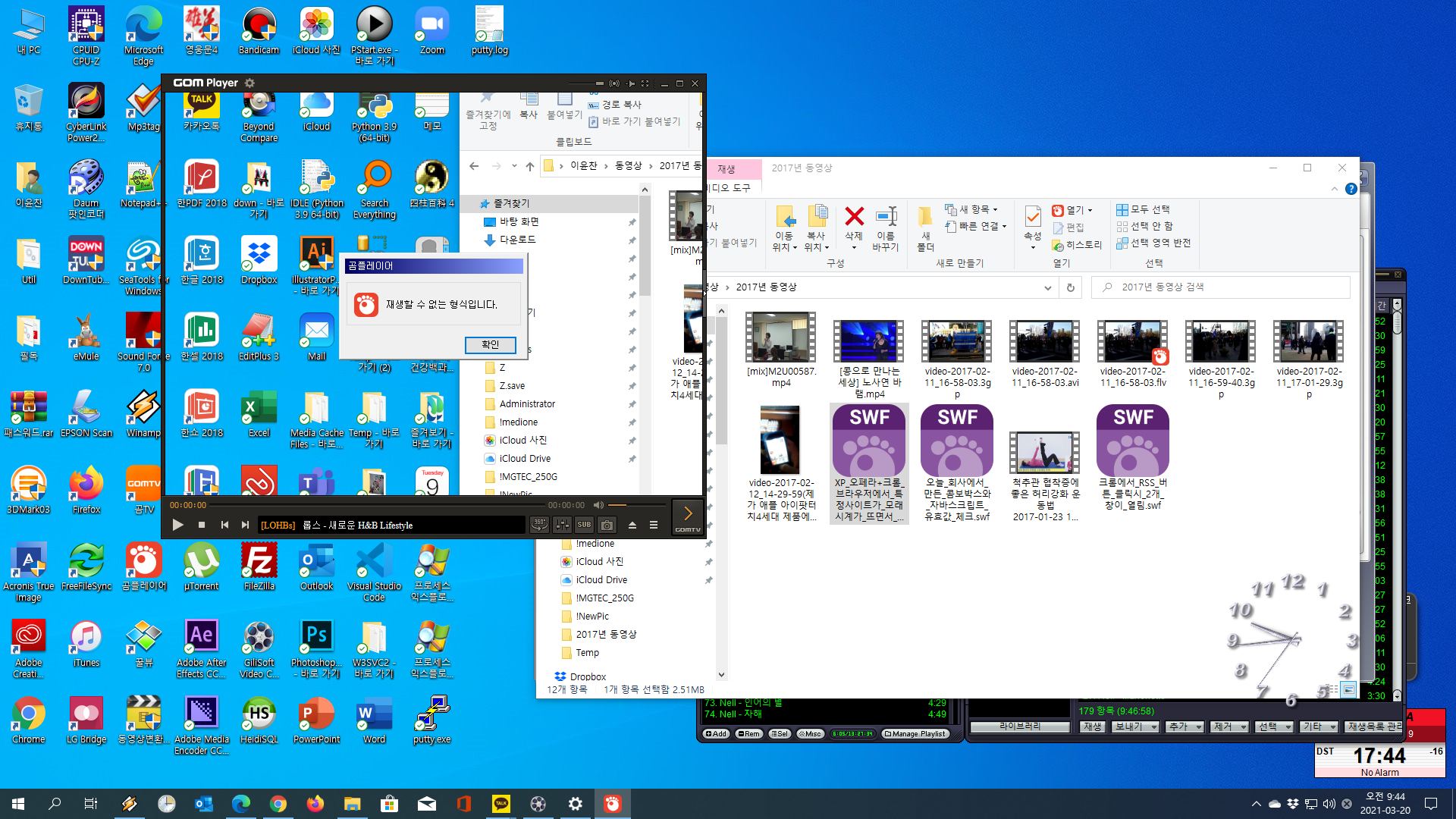1456x819 pixels.
Task: Click the GOM Player seek bar
Action: tap(376, 505)
